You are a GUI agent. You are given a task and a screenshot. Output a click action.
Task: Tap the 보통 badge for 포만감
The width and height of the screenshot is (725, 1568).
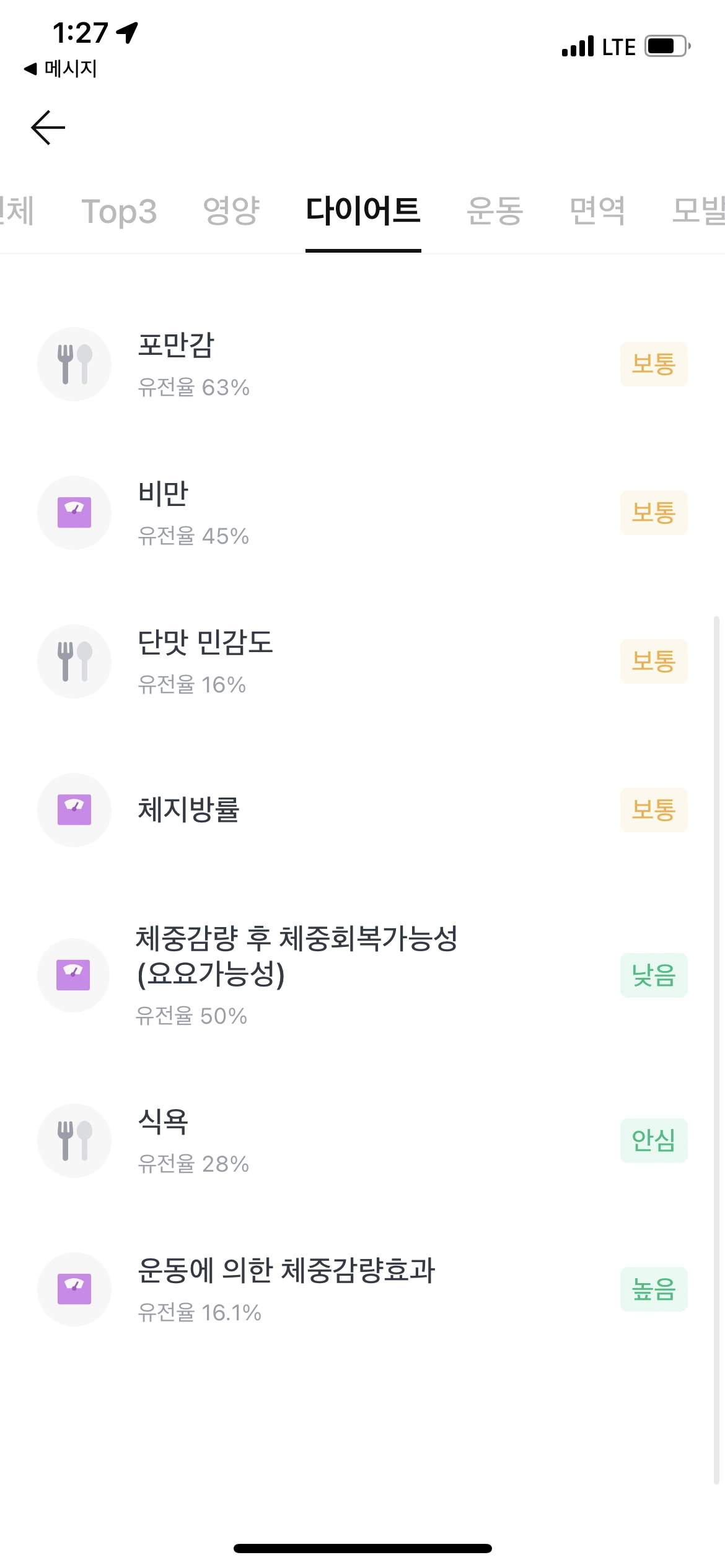click(x=654, y=364)
